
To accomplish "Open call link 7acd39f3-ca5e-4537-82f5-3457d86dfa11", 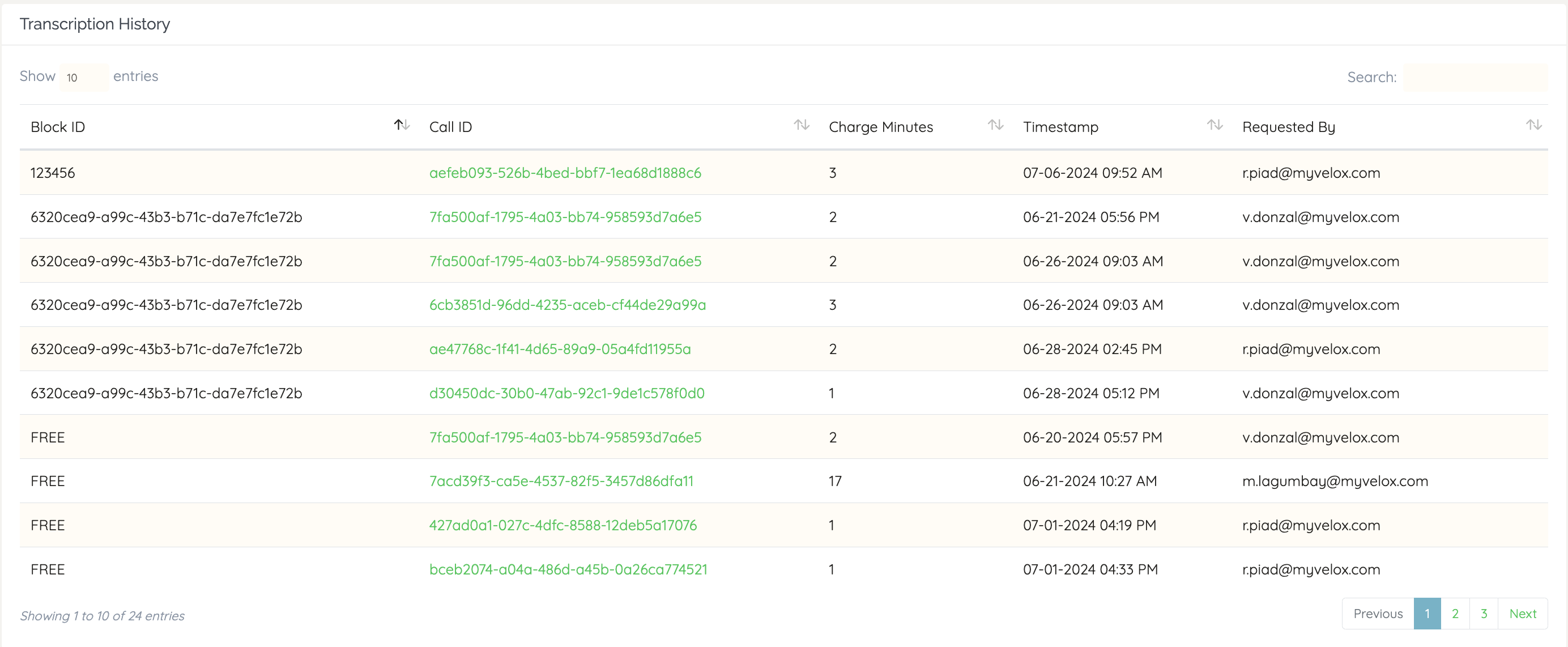I will [561, 482].
